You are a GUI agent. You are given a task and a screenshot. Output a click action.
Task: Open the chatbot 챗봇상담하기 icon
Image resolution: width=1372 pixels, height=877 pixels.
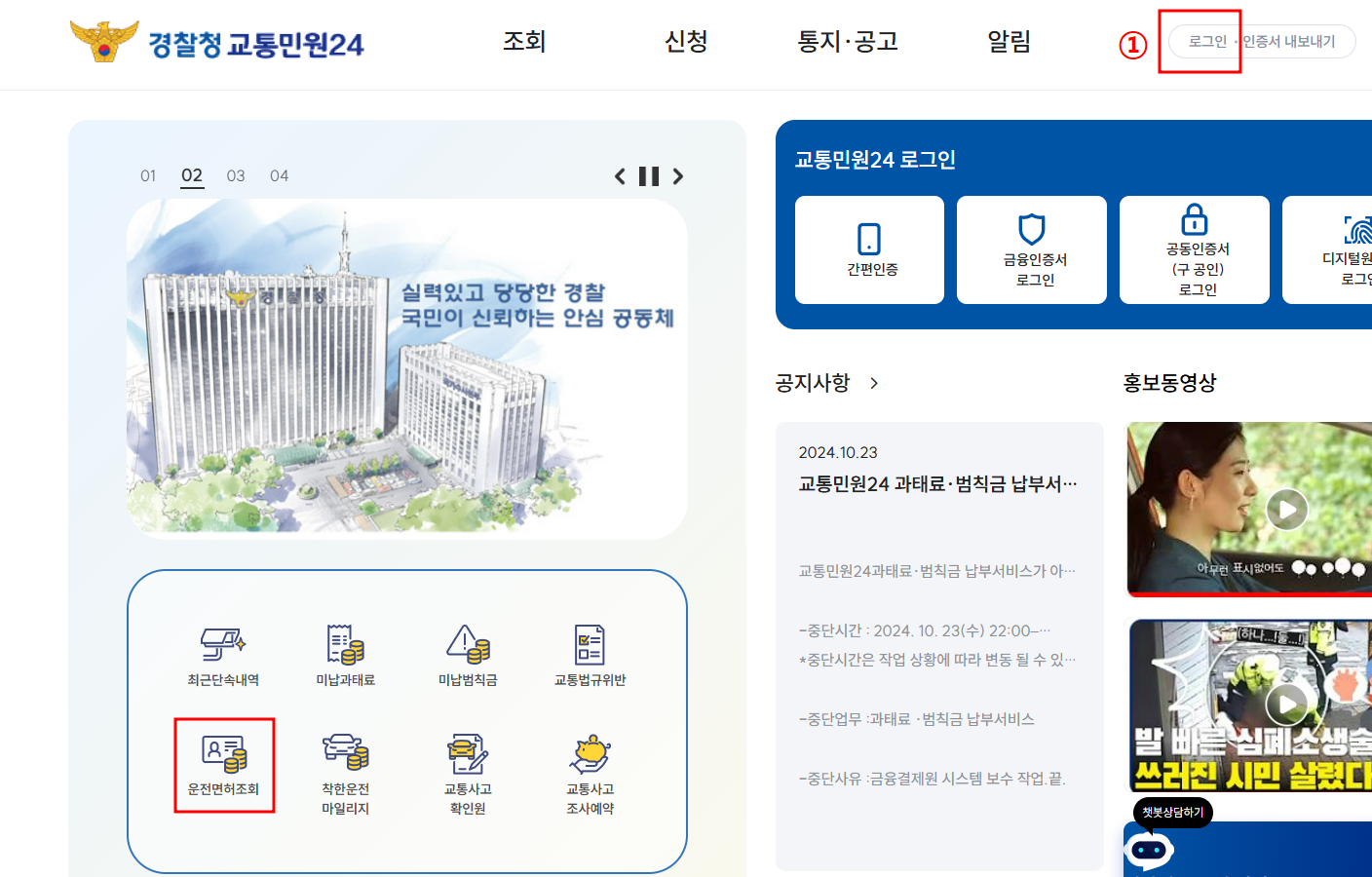[1149, 851]
